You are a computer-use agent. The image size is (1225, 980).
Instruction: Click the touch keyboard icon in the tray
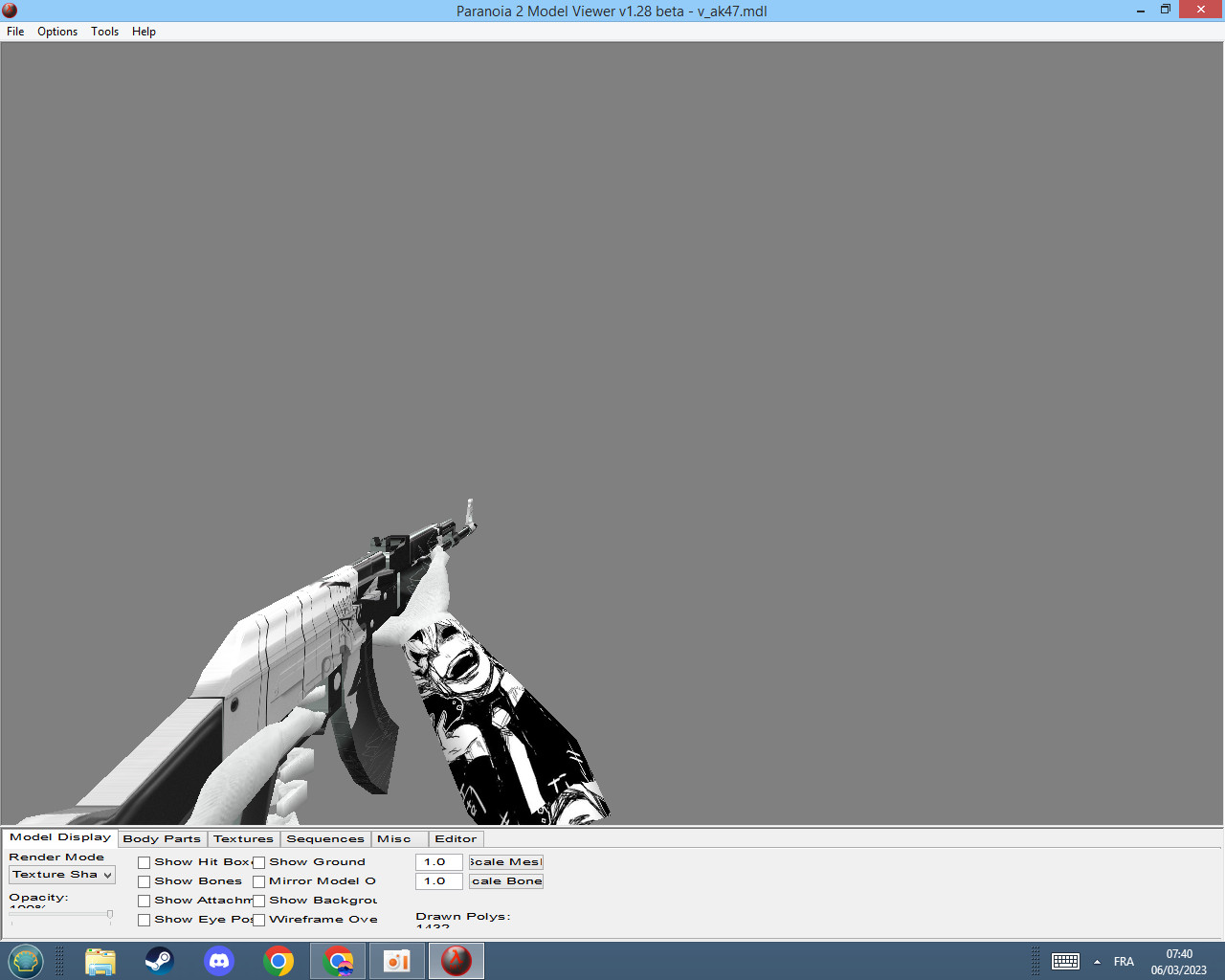point(1065,961)
